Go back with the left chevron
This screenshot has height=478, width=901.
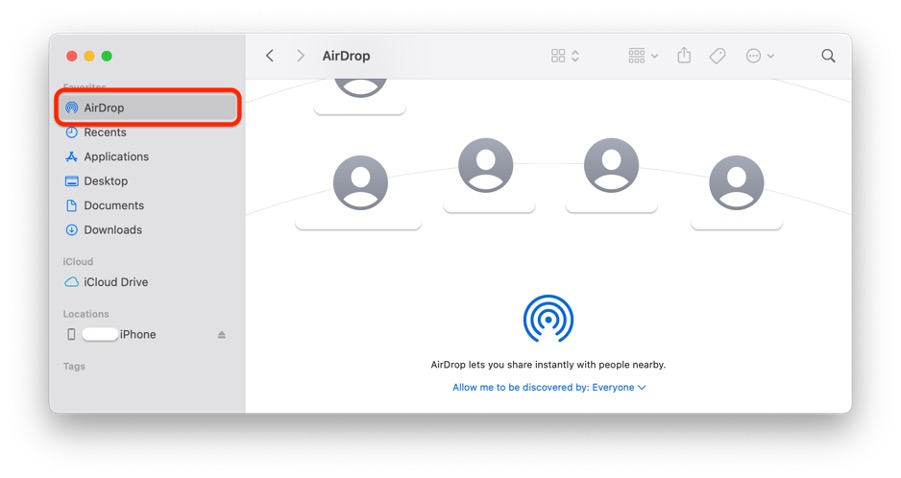269,56
